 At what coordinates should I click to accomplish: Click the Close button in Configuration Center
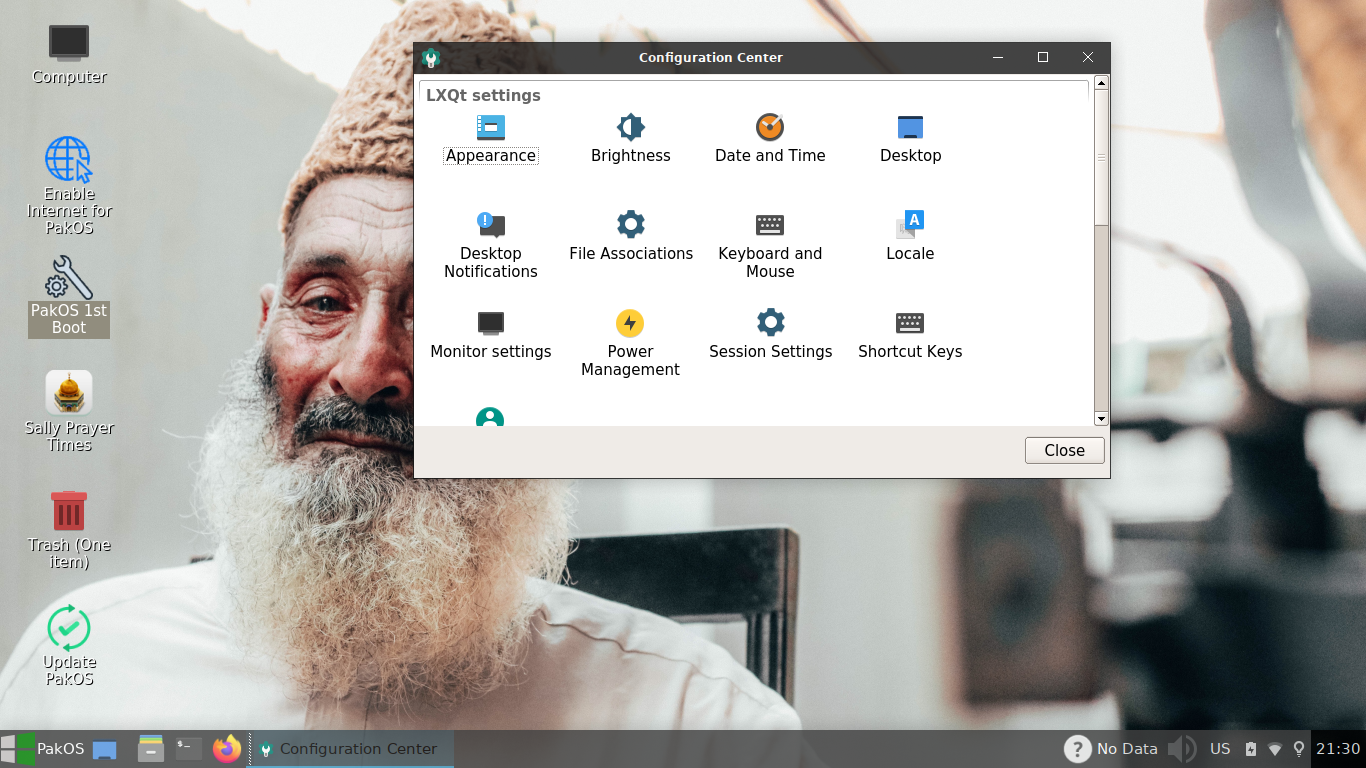(1064, 450)
